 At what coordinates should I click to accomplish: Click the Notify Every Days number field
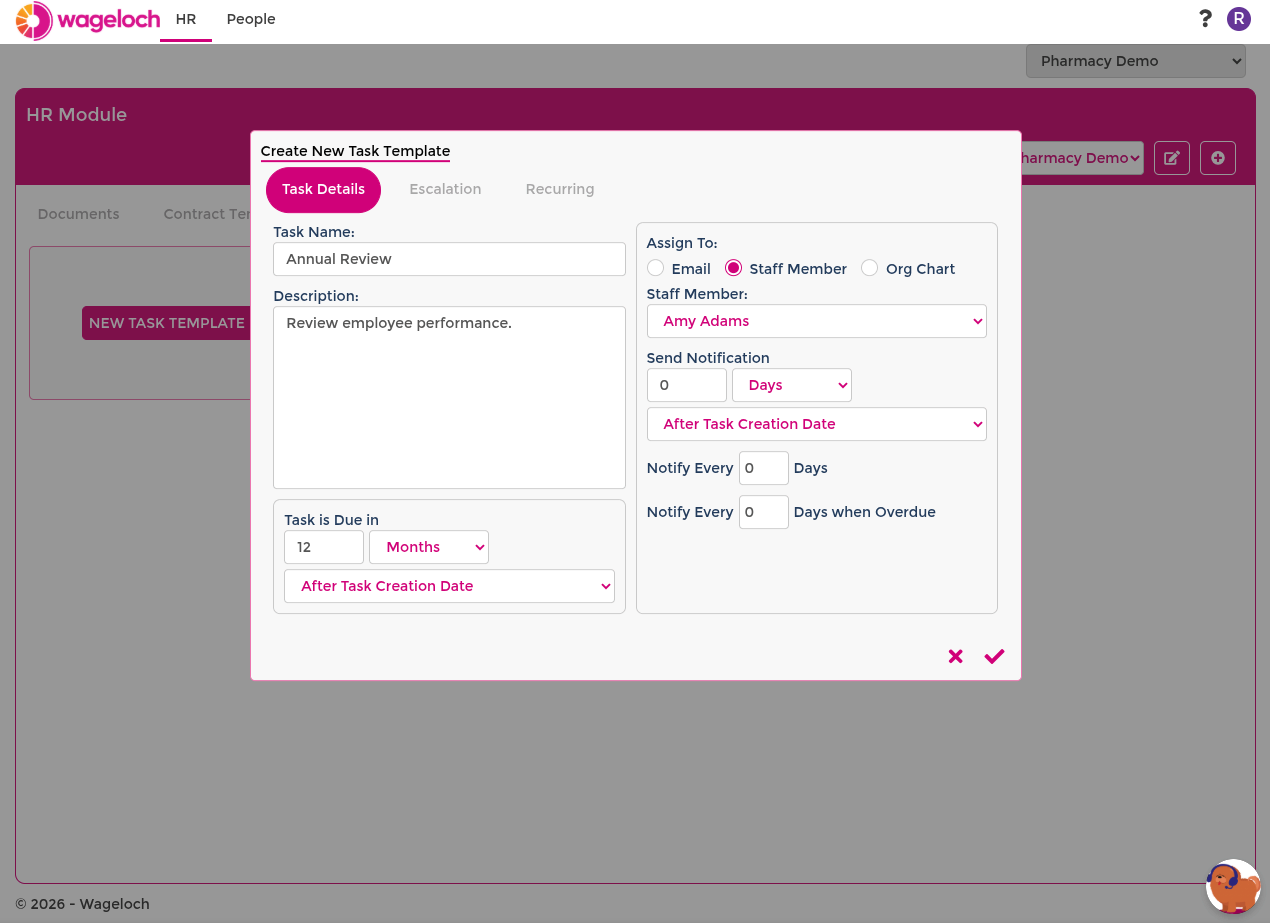[x=764, y=468]
